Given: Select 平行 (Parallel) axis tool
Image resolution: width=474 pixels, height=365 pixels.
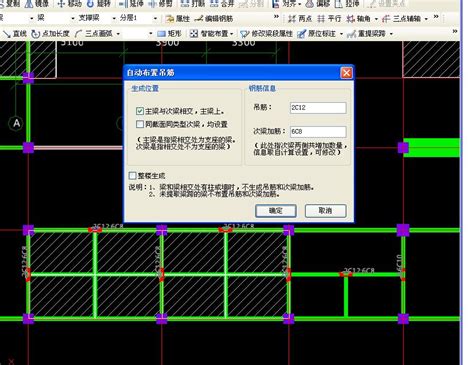Looking at the screenshot, I should point(329,19).
